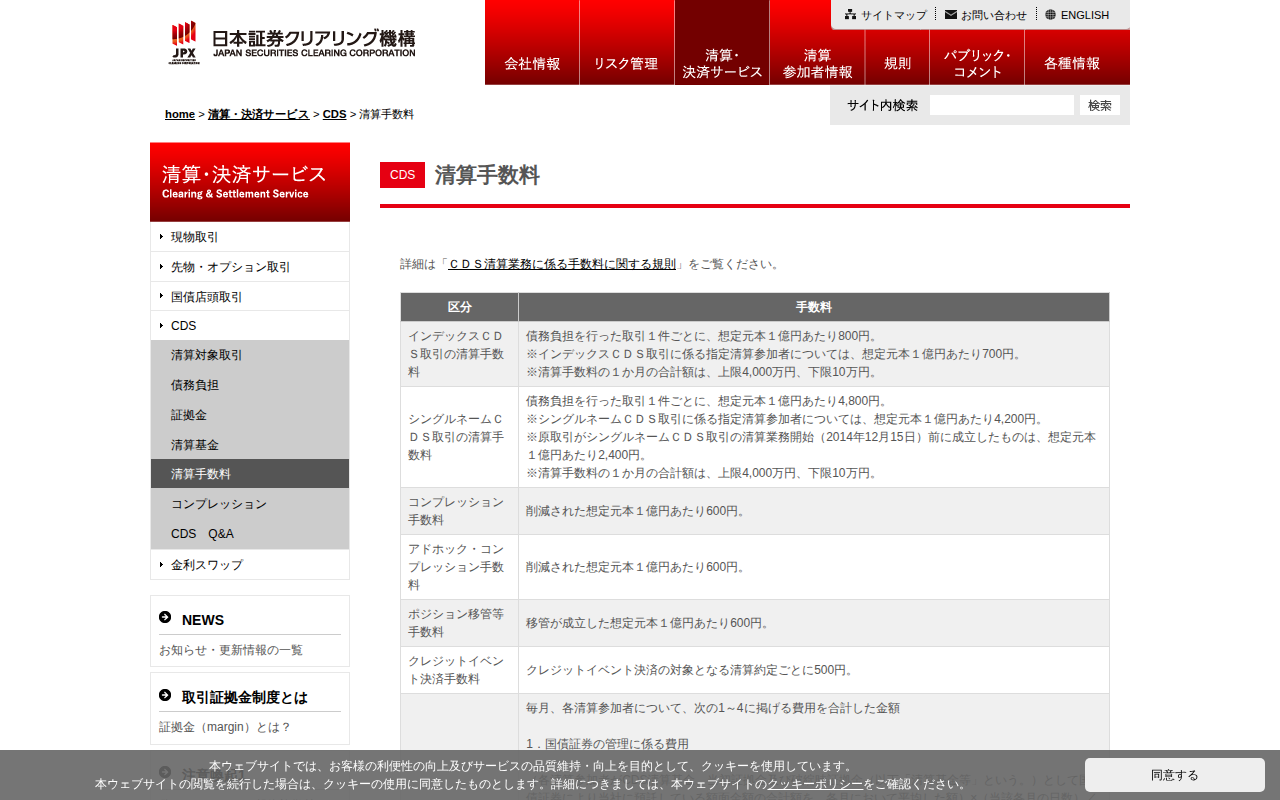
Task: Click the サイトマップ link
Action: pos(894,15)
